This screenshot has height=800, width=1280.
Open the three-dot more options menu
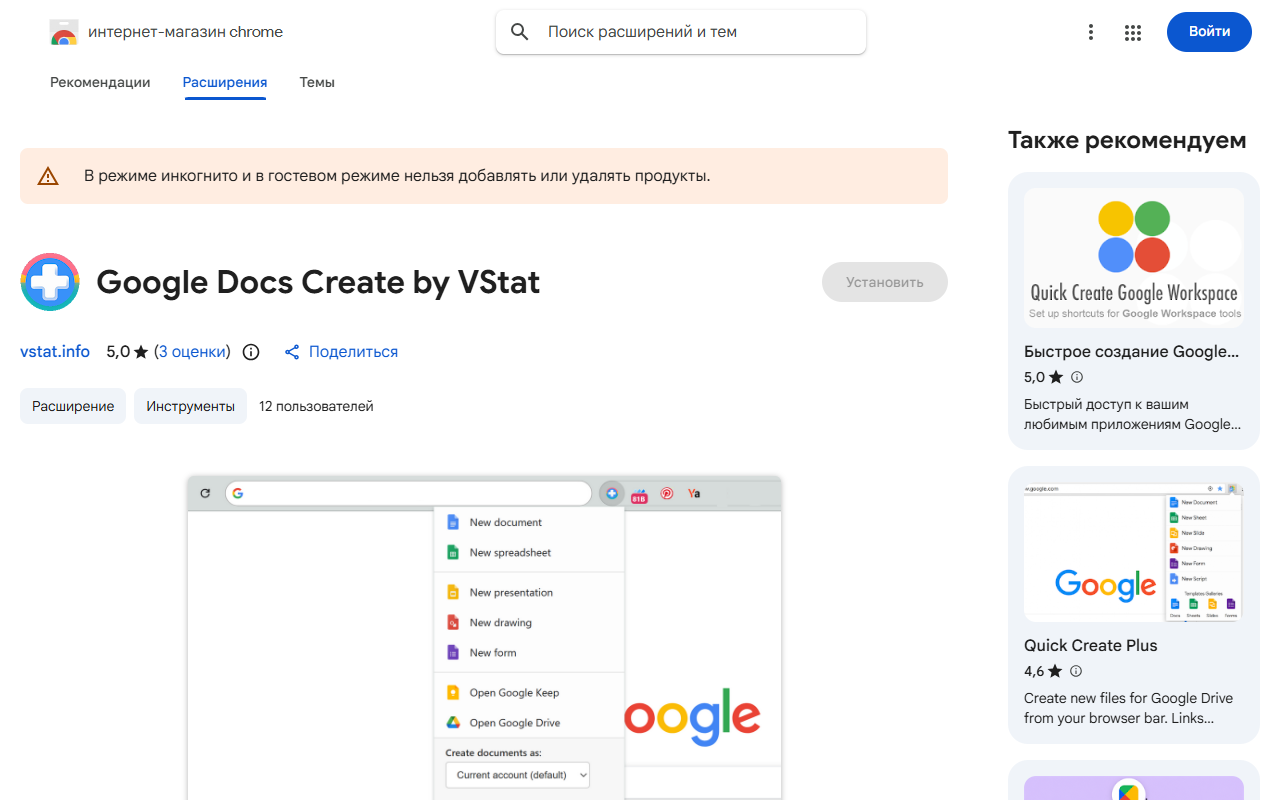[1091, 32]
